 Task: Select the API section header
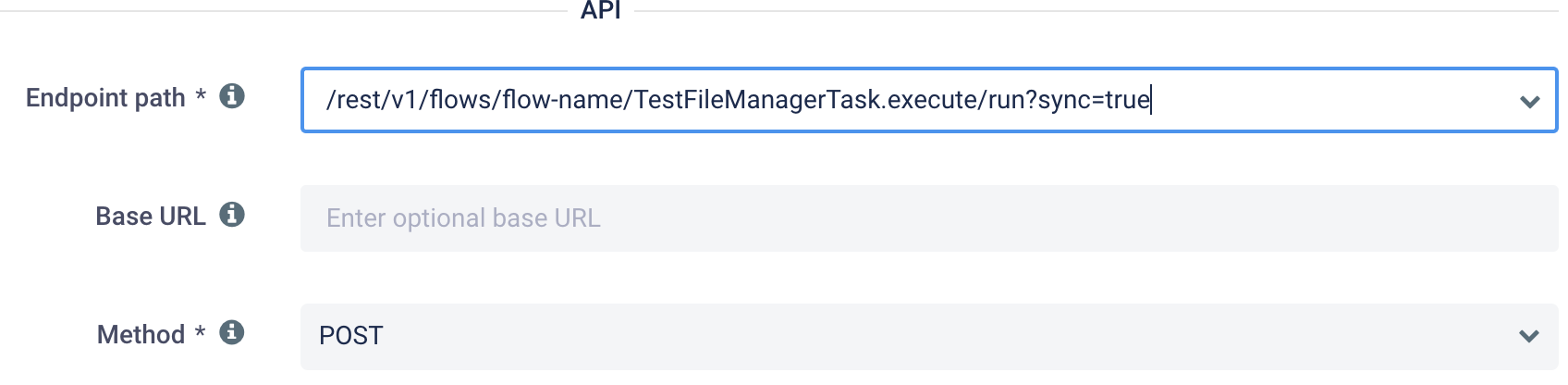coord(601,9)
